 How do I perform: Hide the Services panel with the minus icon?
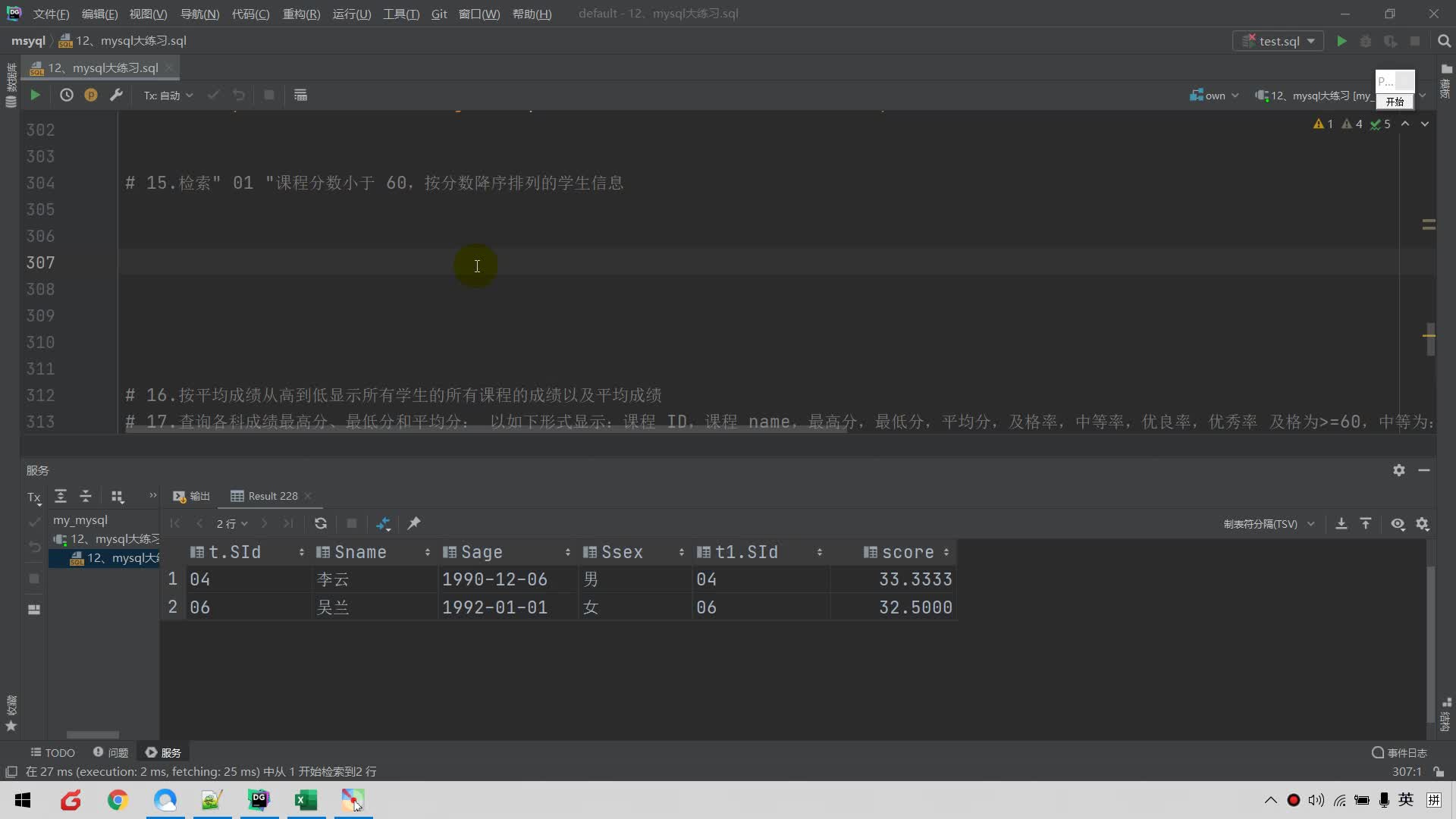1424,470
